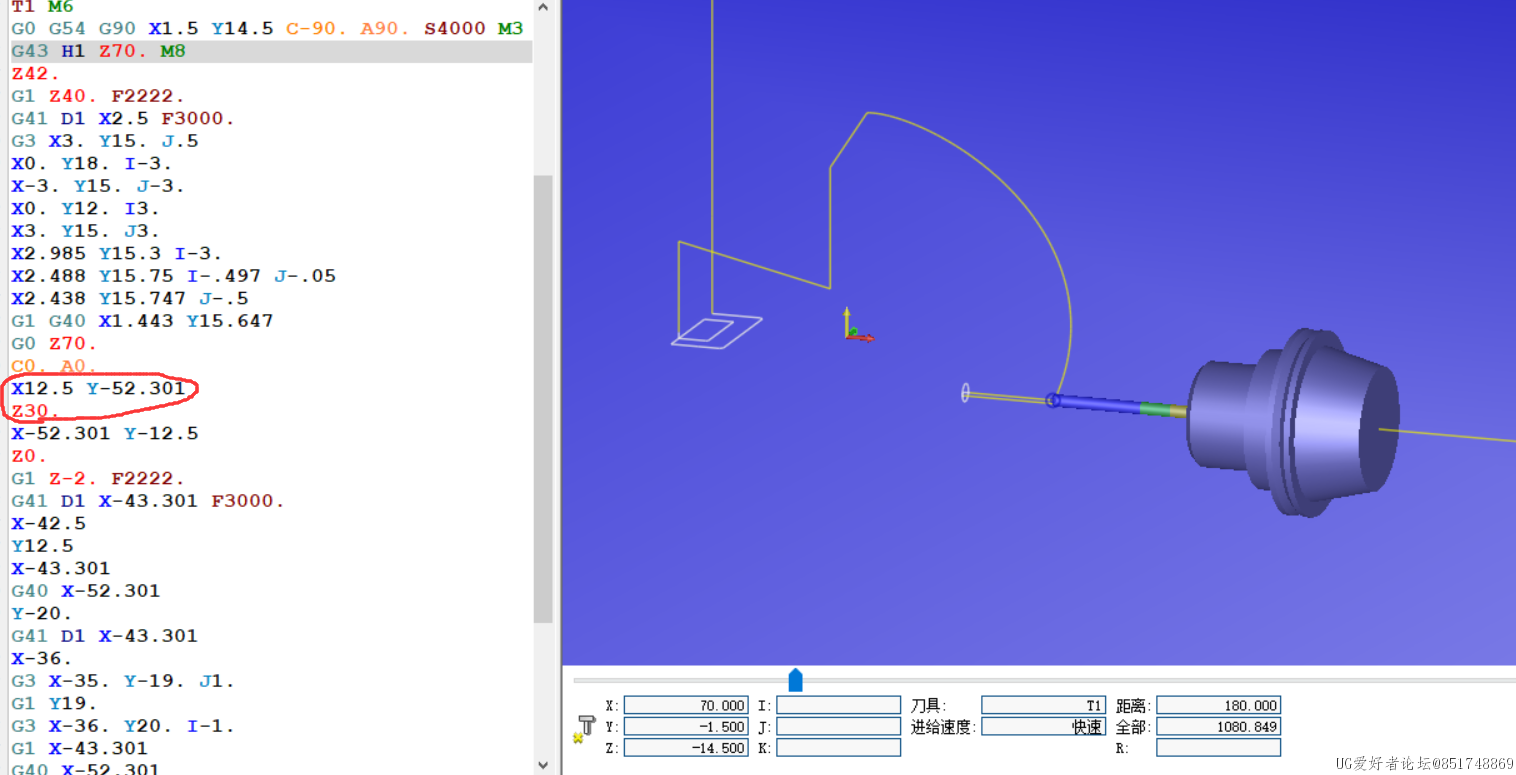1516x775 pixels.
Task: Click in the Z coordinate field showing -14.500
Action: 686,748
